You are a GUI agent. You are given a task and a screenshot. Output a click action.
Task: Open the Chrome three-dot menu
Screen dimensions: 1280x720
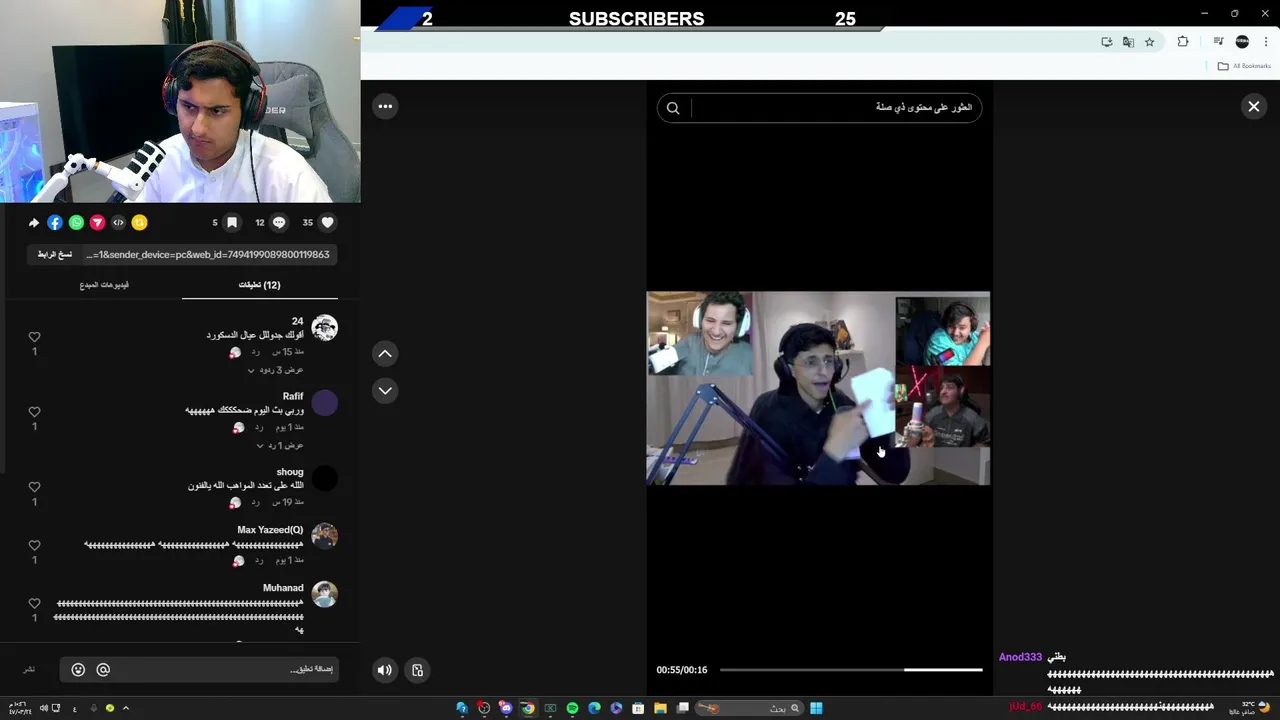coord(1266,42)
